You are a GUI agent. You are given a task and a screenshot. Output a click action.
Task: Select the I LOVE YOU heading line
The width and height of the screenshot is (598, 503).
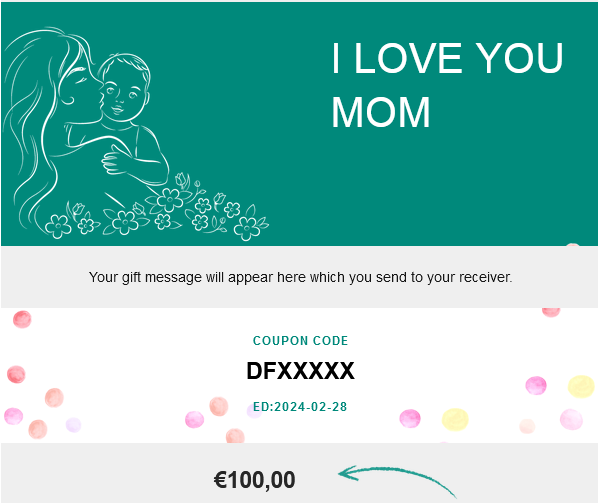tap(447, 58)
